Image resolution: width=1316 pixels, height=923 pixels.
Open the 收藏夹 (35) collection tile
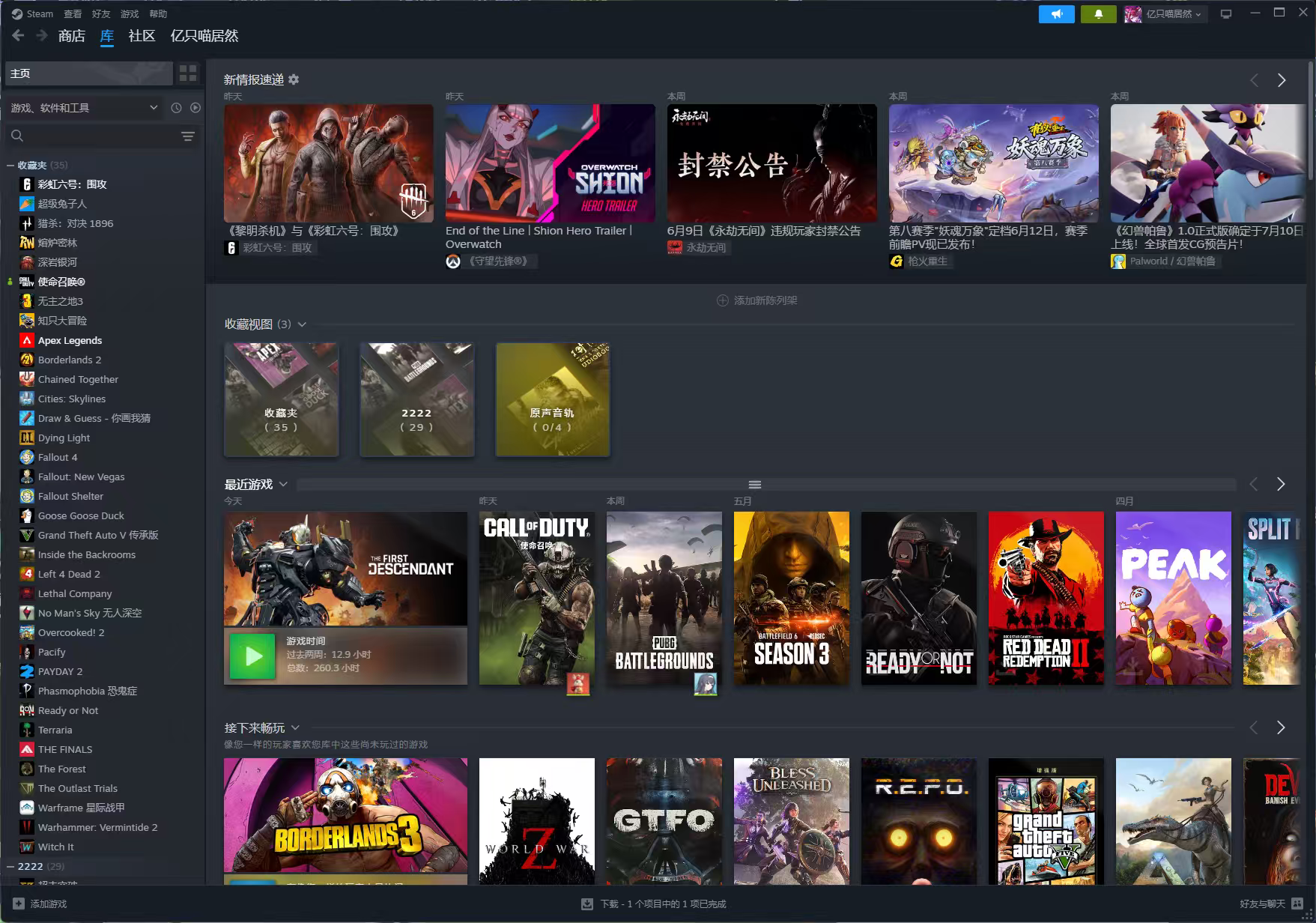[282, 399]
